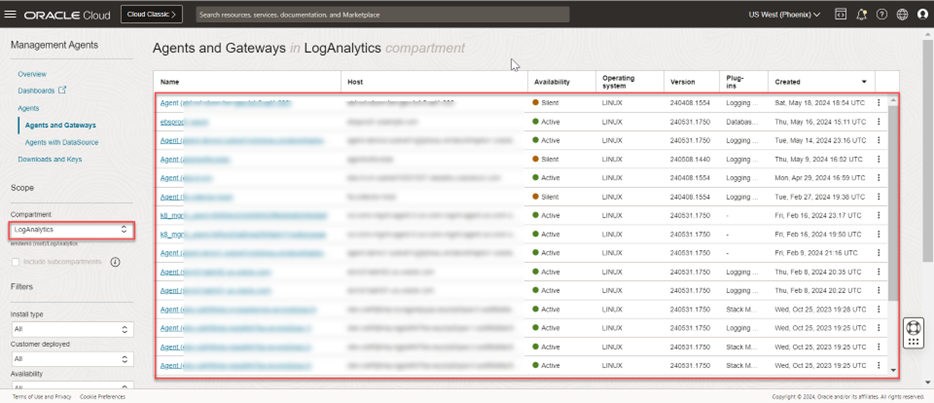The image size is (934, 403).
Task: Open the help question mark icon
Action: coord(882,15)
